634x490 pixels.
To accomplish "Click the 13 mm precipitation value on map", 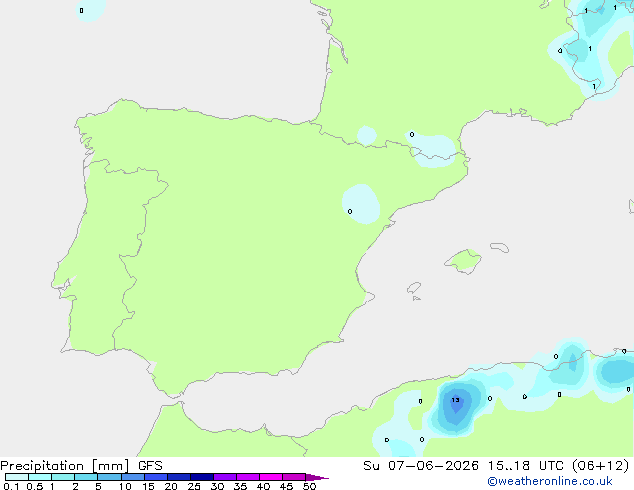I will point(455,400).
